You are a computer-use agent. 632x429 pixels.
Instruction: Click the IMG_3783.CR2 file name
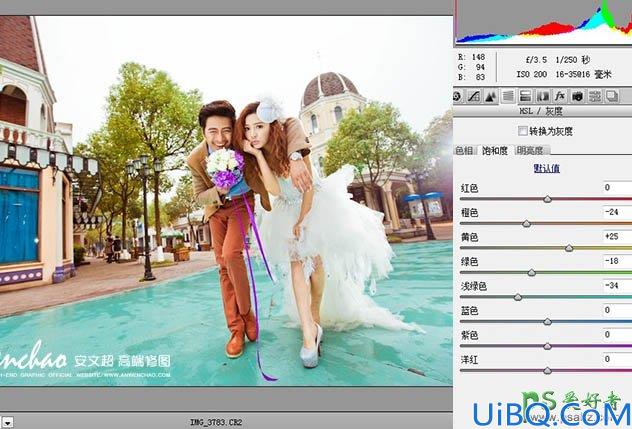pyautogui.click(x=216, y=422)
